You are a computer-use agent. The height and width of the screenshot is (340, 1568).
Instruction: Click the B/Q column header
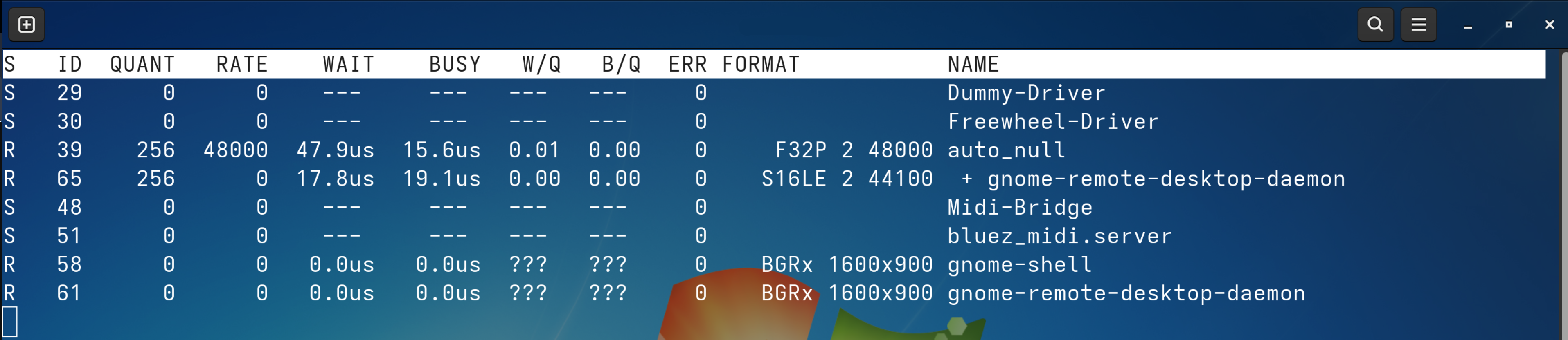point(622,65)
